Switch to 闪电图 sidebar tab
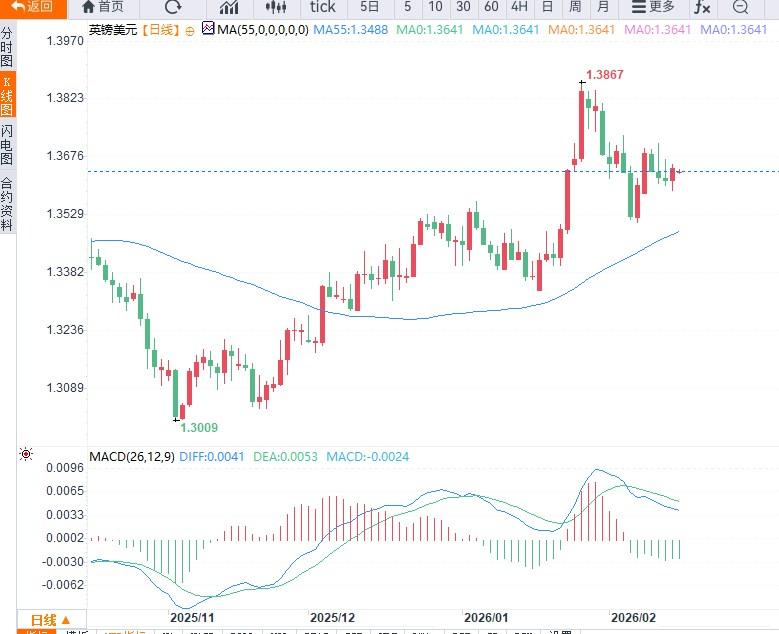Viewport: 779px width, 634px height. 7,145
